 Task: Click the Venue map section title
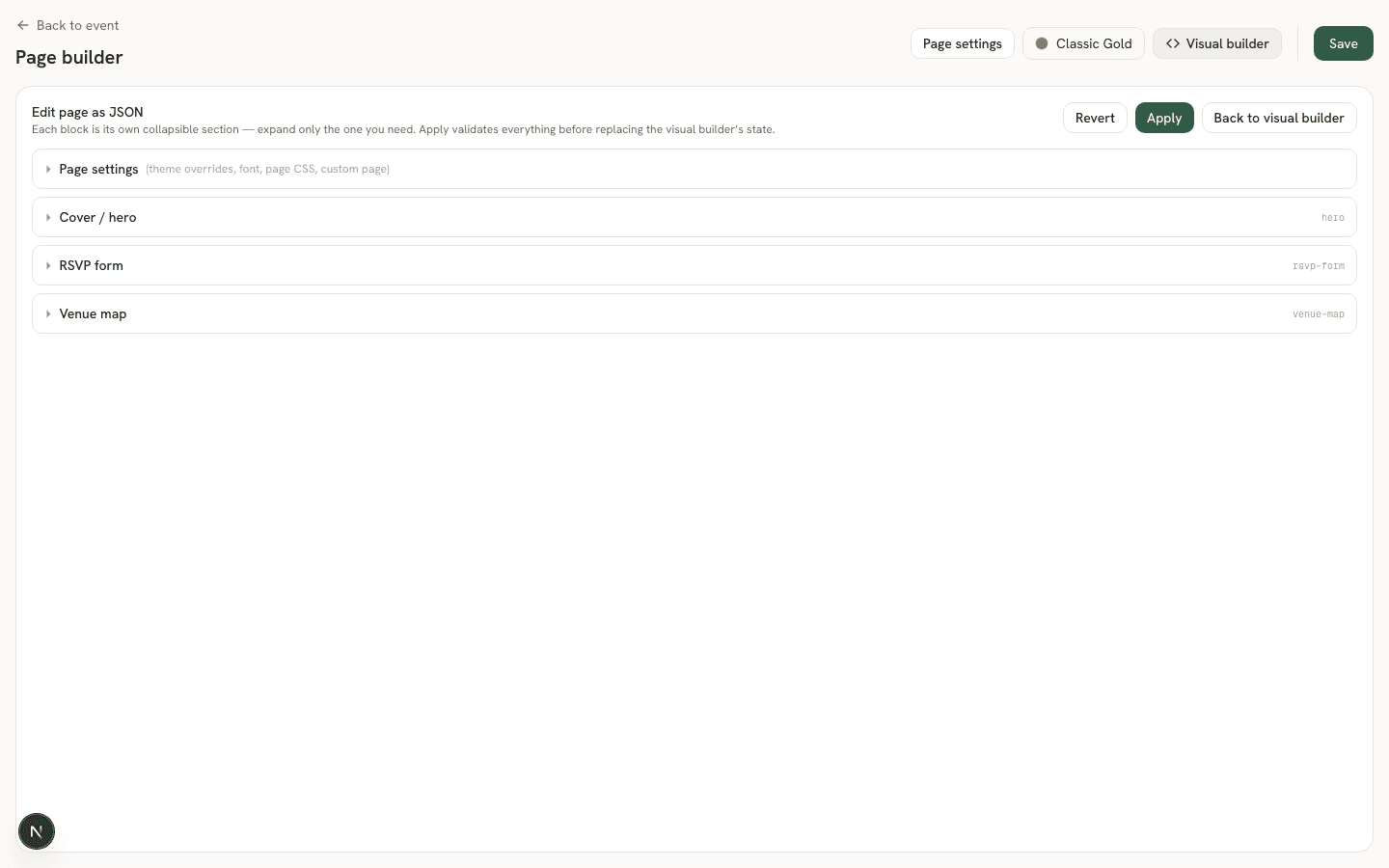pyautogui.click(x=93, y=313)
